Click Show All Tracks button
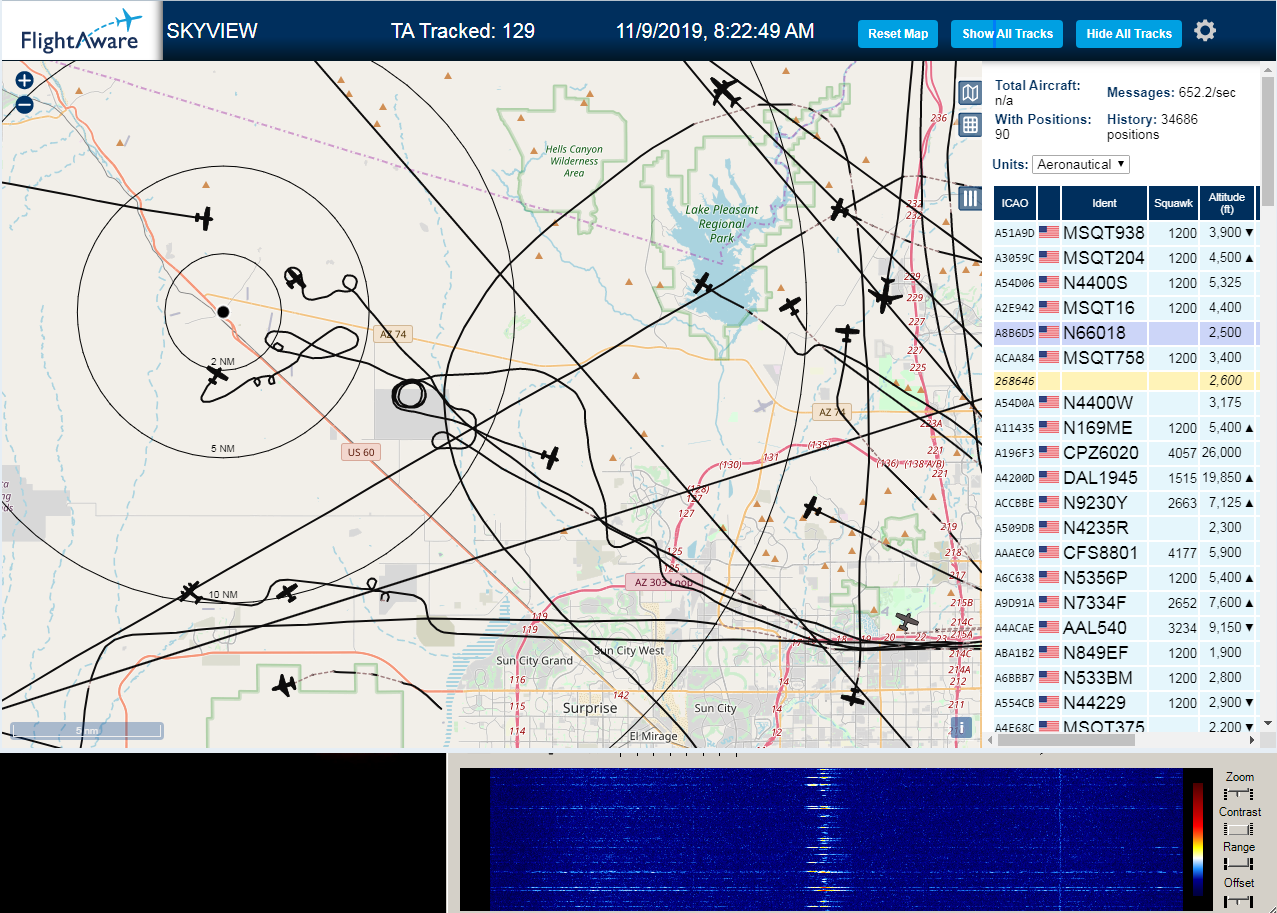This screenshot has width=1277, height=913. (x=1008, y=34)
